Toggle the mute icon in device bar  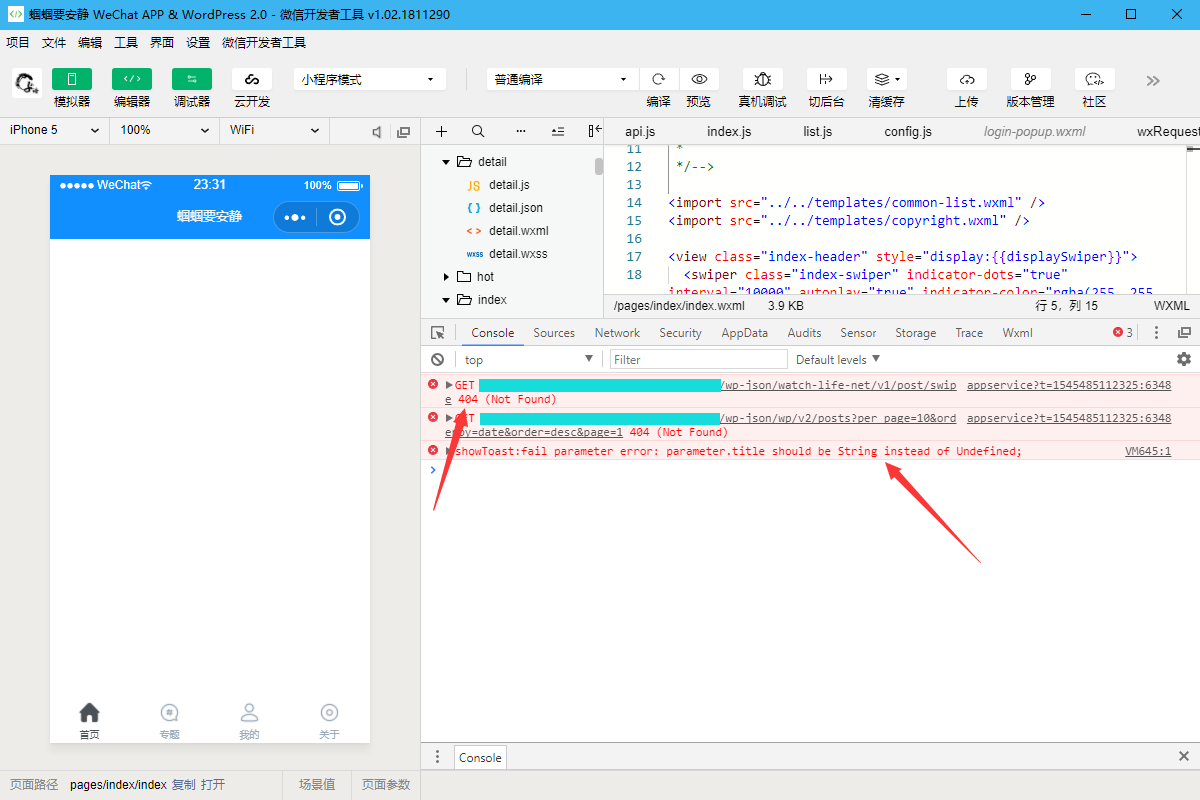376,131
